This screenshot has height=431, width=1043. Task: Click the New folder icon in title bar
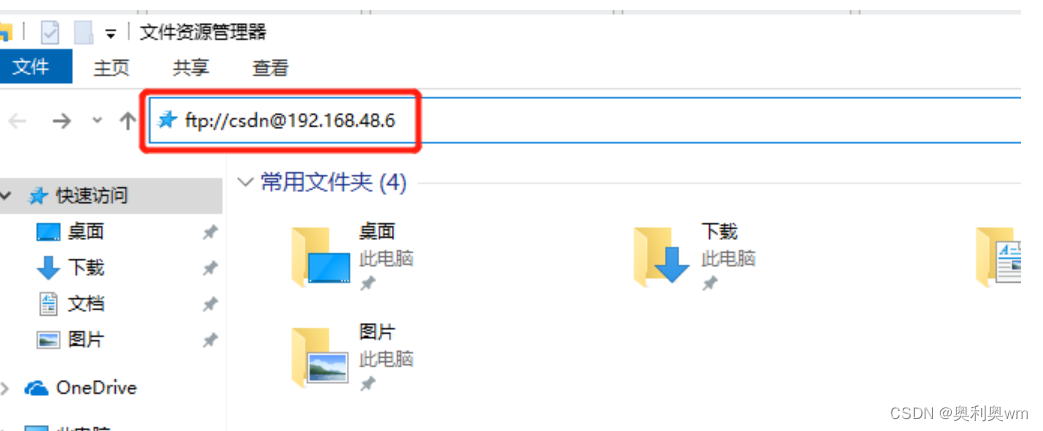(x=84, y=32)
